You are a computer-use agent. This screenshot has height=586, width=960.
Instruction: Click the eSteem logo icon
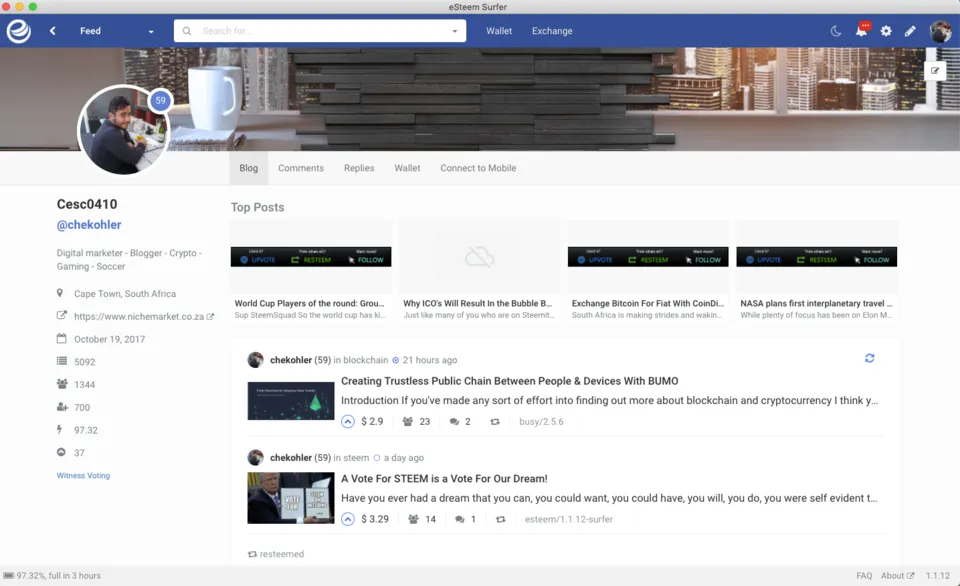[18, 31]
